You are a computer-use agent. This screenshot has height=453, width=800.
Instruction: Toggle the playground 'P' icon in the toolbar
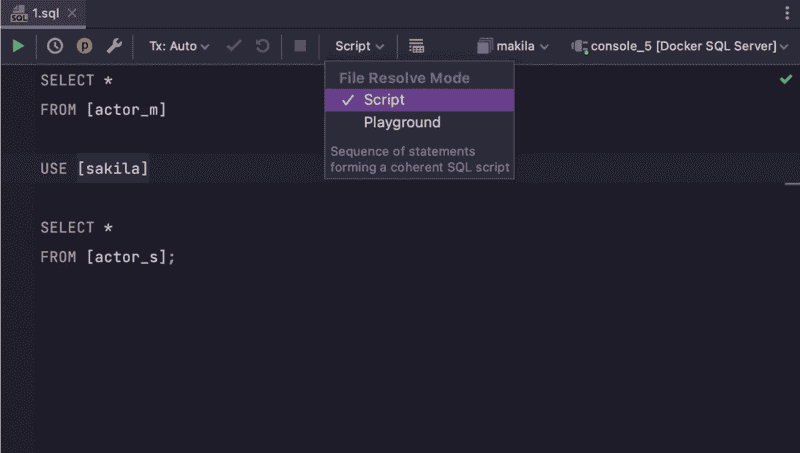pyautogui.click(x=84, y=46)
